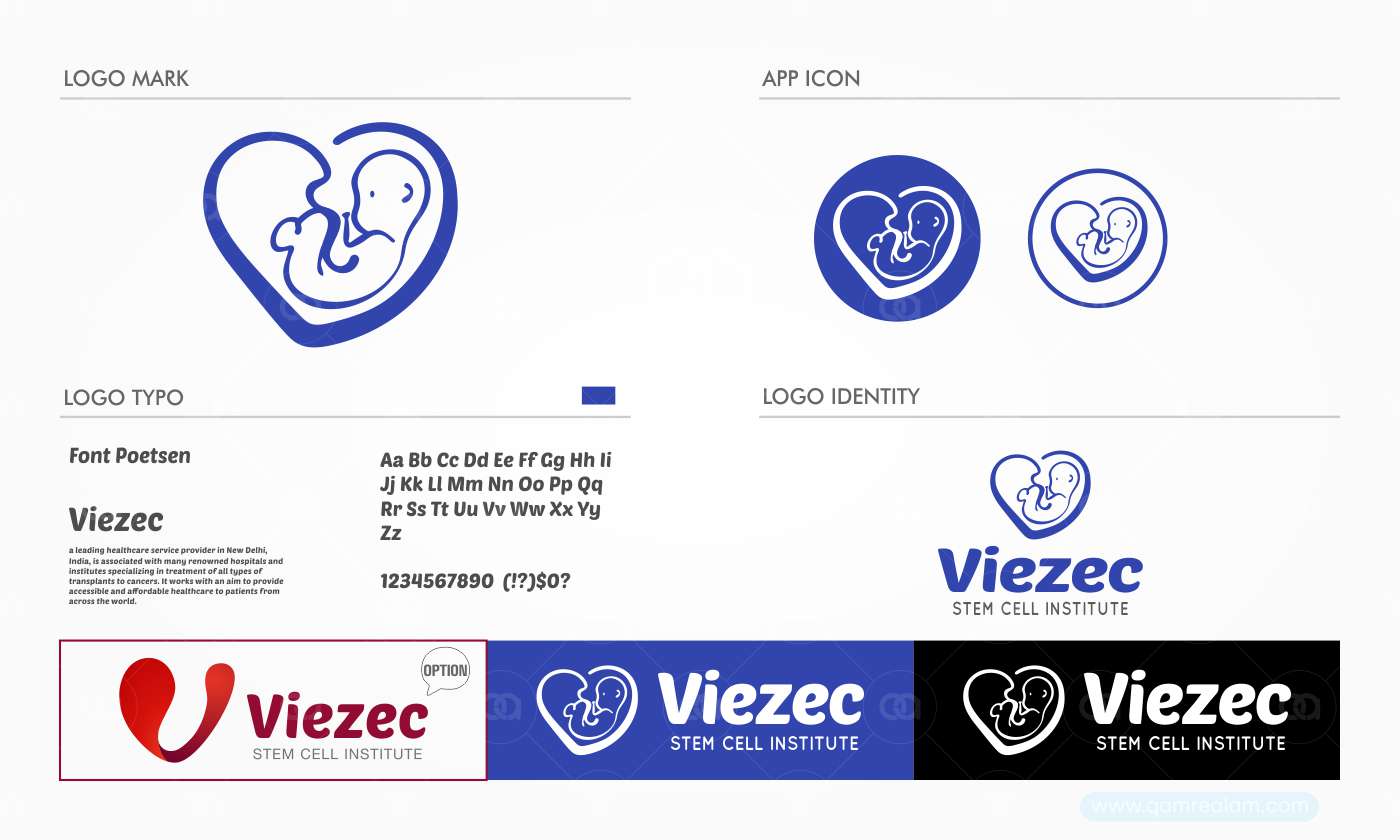1400x840 pixels.
Task: Click the APP ICON section heading
Action: pyautogui.click(x=811, y=78)
